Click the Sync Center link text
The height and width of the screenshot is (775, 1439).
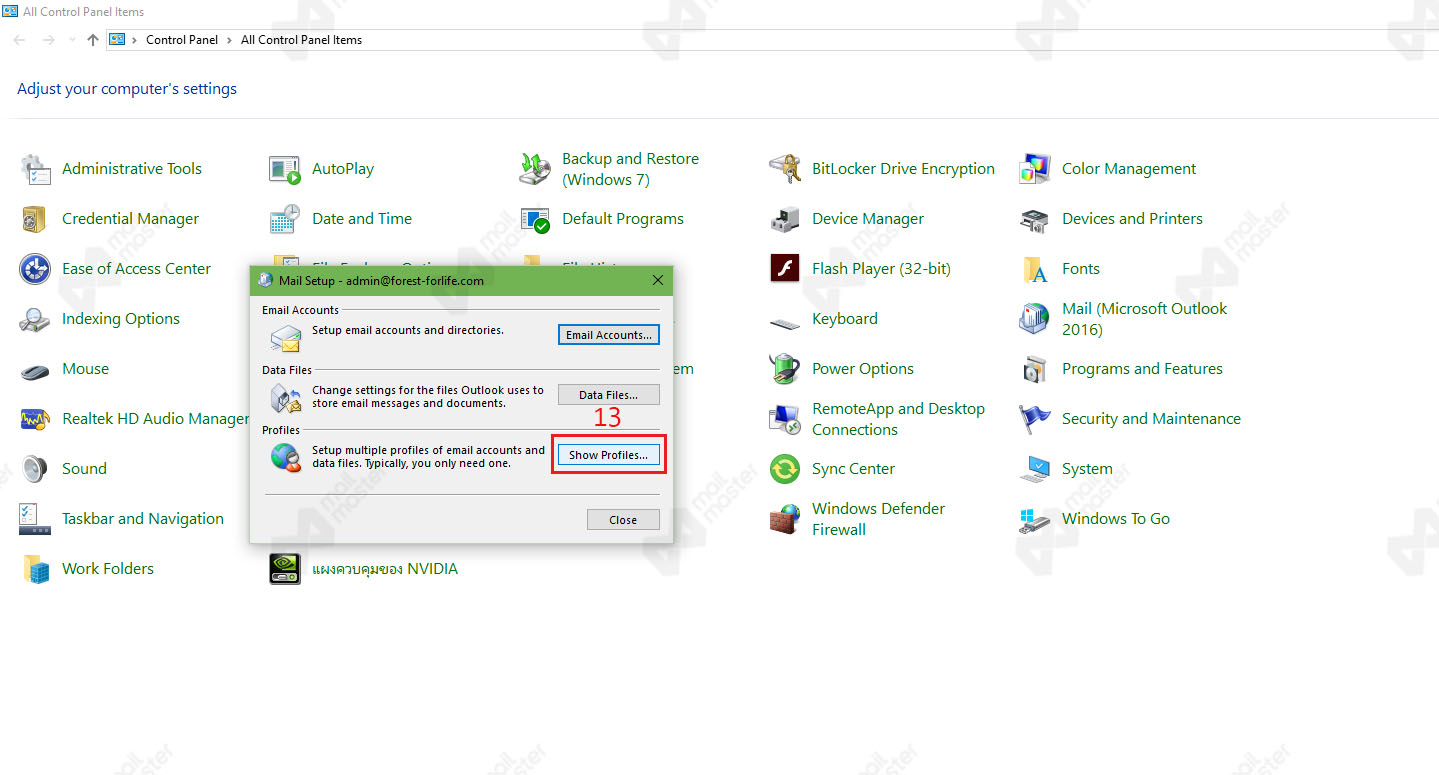[853, 469]
